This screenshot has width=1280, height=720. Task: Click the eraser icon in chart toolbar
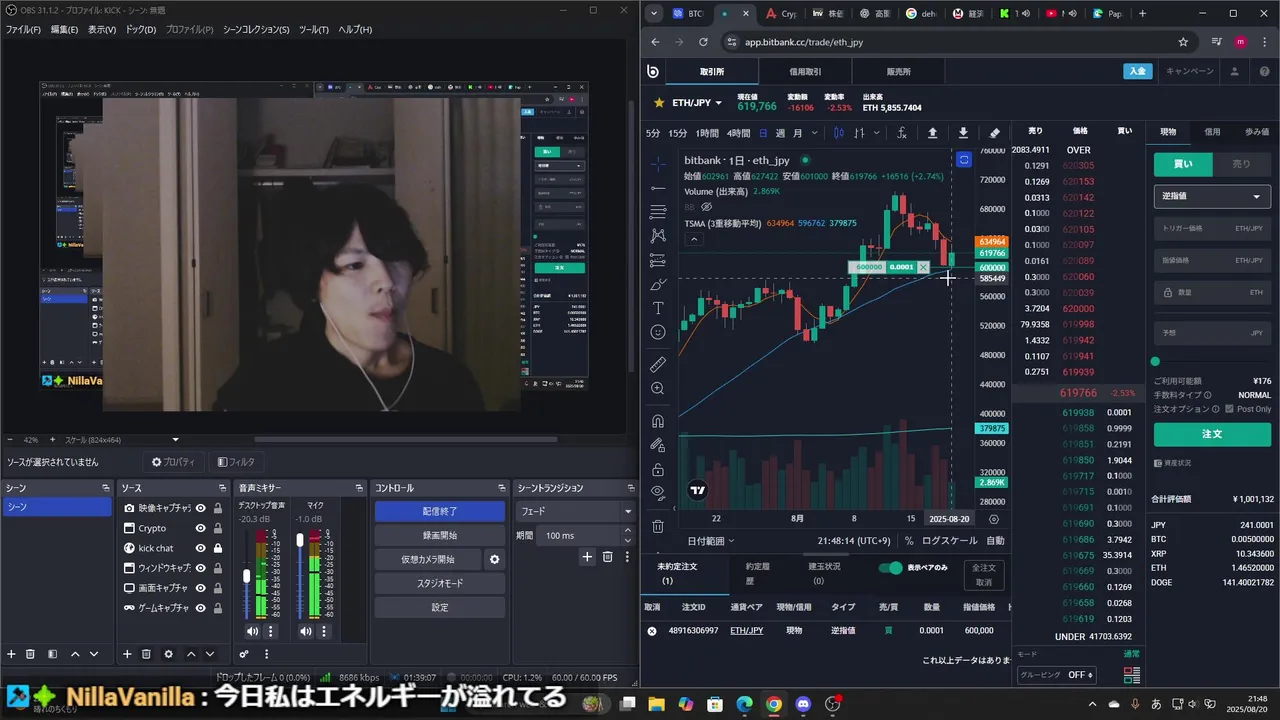(994, 133)
